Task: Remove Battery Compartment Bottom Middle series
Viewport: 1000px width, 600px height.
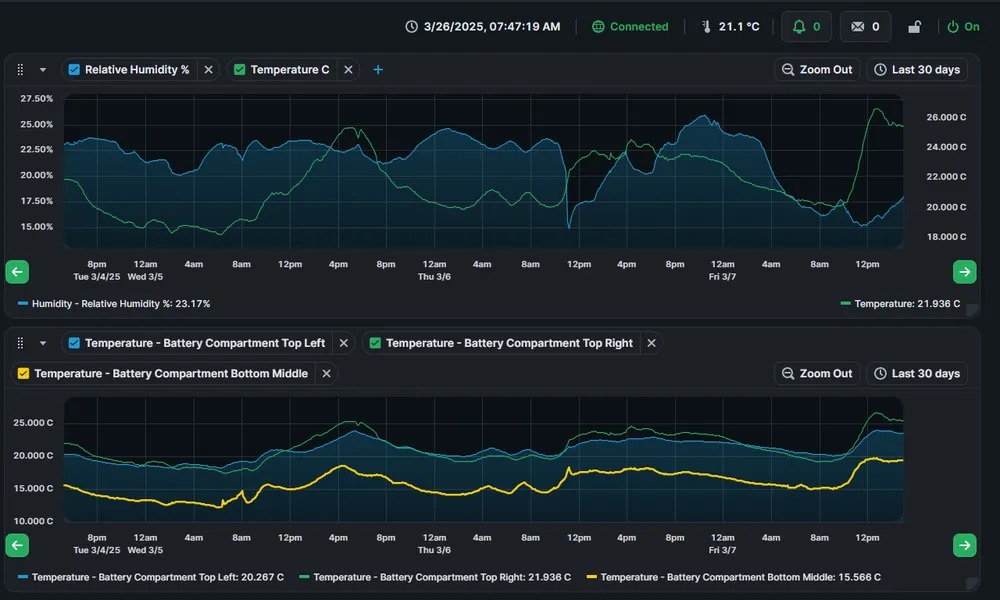Action: click(327, 374)
